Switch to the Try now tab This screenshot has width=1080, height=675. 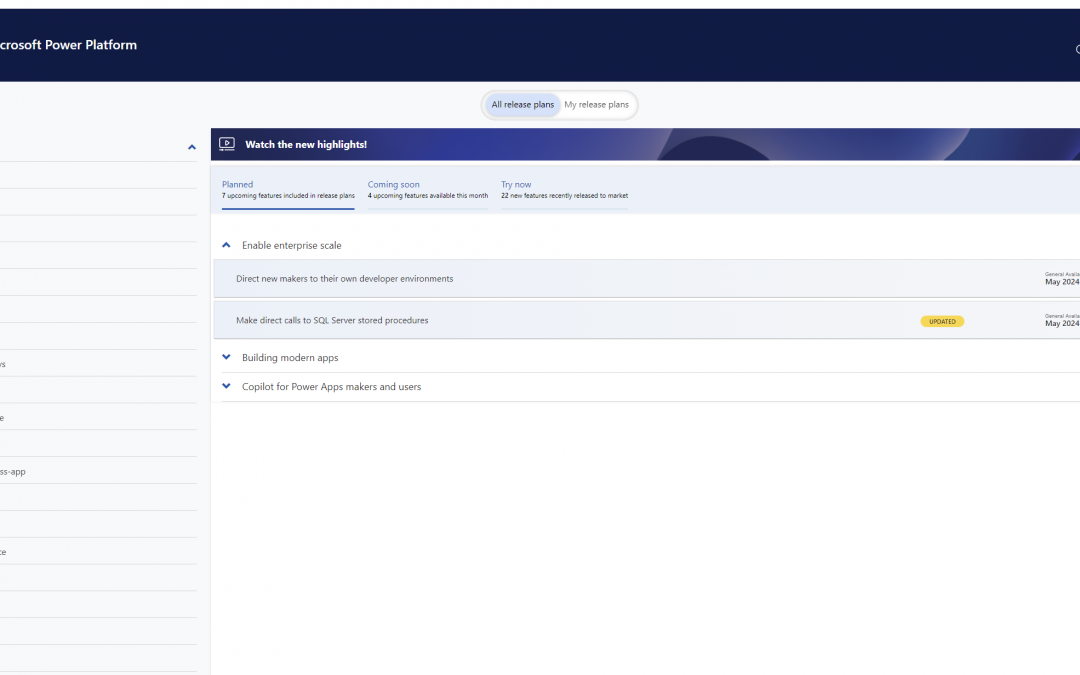coord(516,184)
